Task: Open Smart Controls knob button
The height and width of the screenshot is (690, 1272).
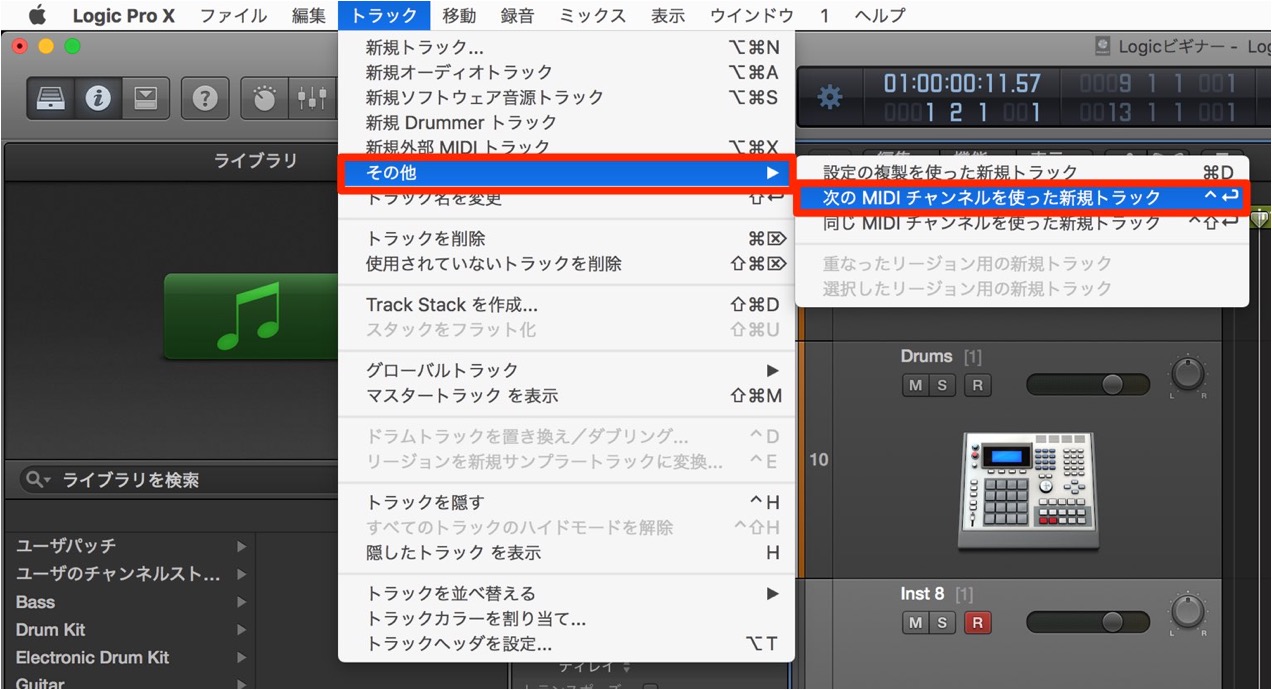Action: 265,97
